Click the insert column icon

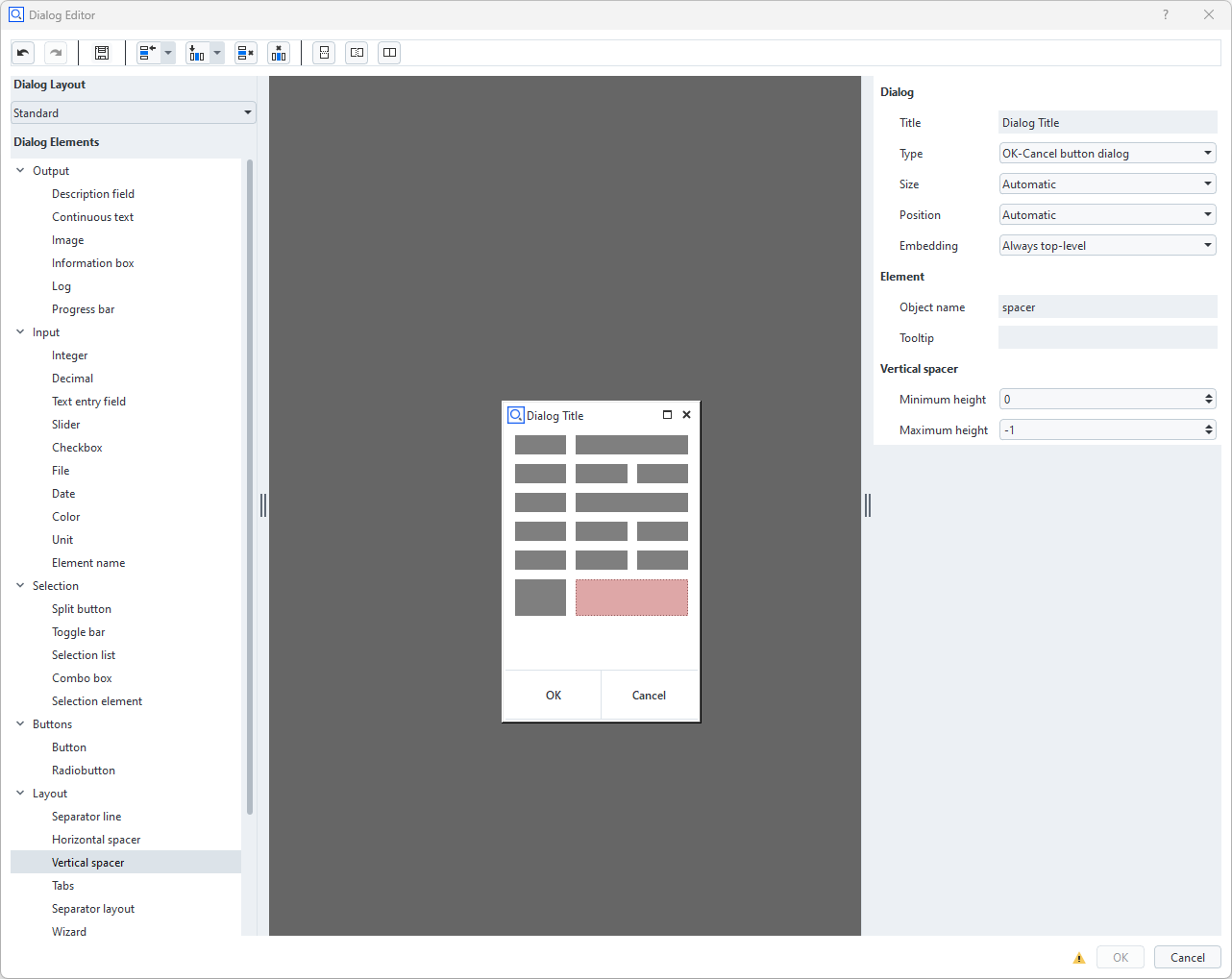[x=197, y=53]
